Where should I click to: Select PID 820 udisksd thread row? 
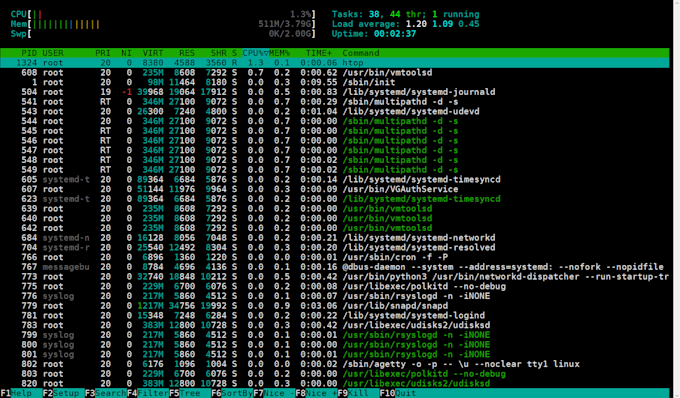tap(334, 383)
